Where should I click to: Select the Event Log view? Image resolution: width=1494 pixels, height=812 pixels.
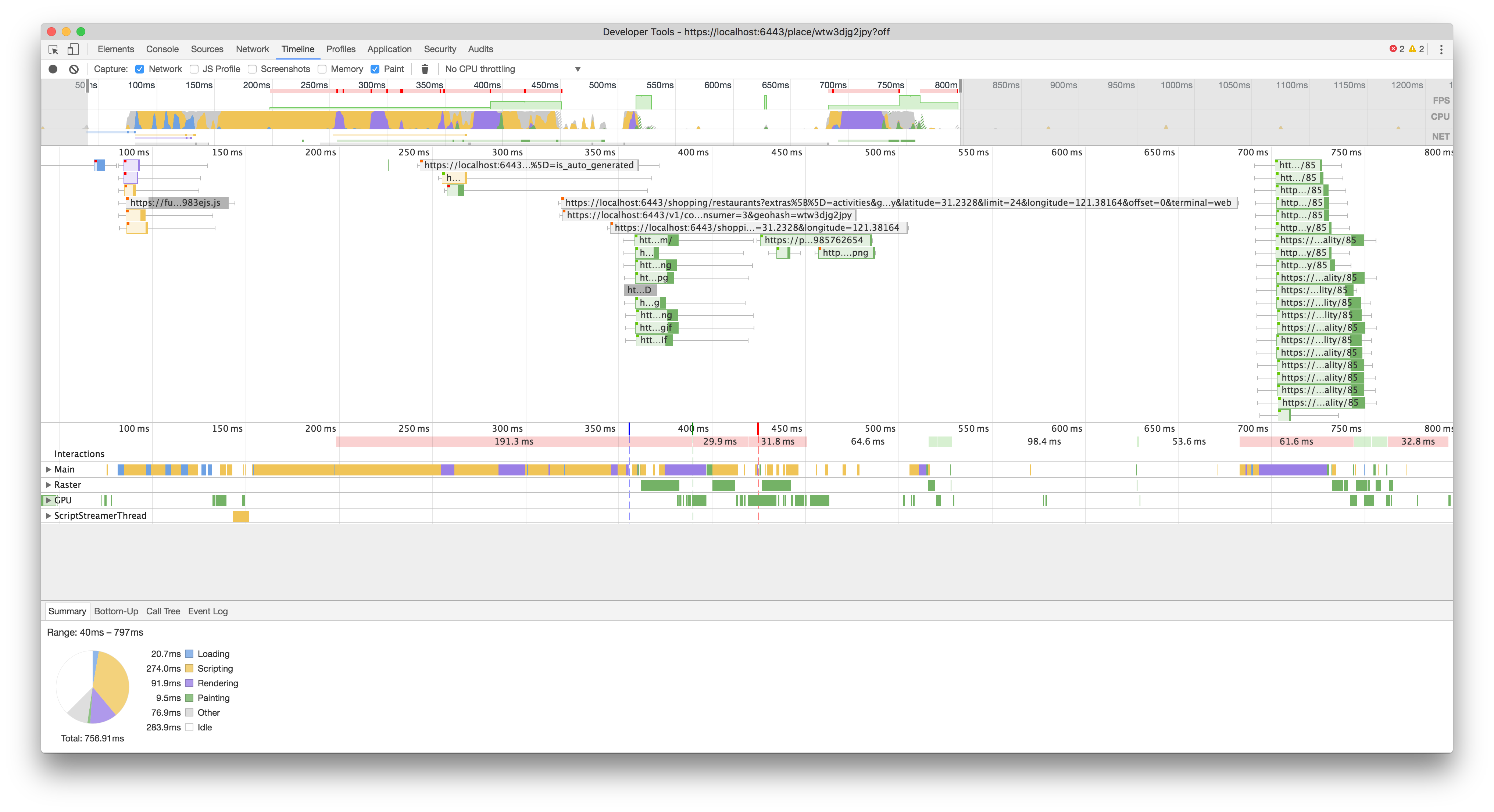pyautogui.click(x=208, y=611)
